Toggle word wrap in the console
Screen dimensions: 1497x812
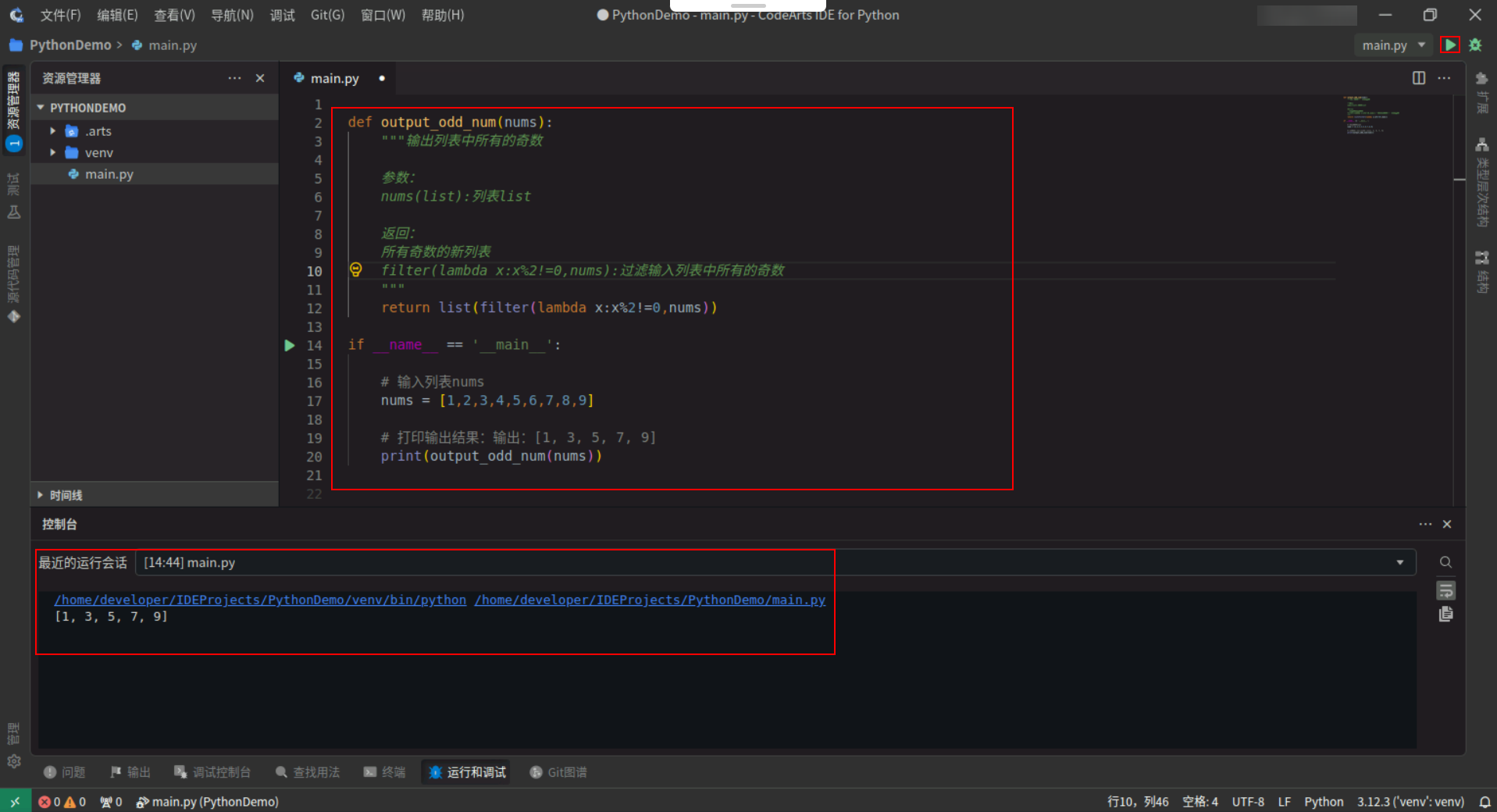pos(1445,590)
